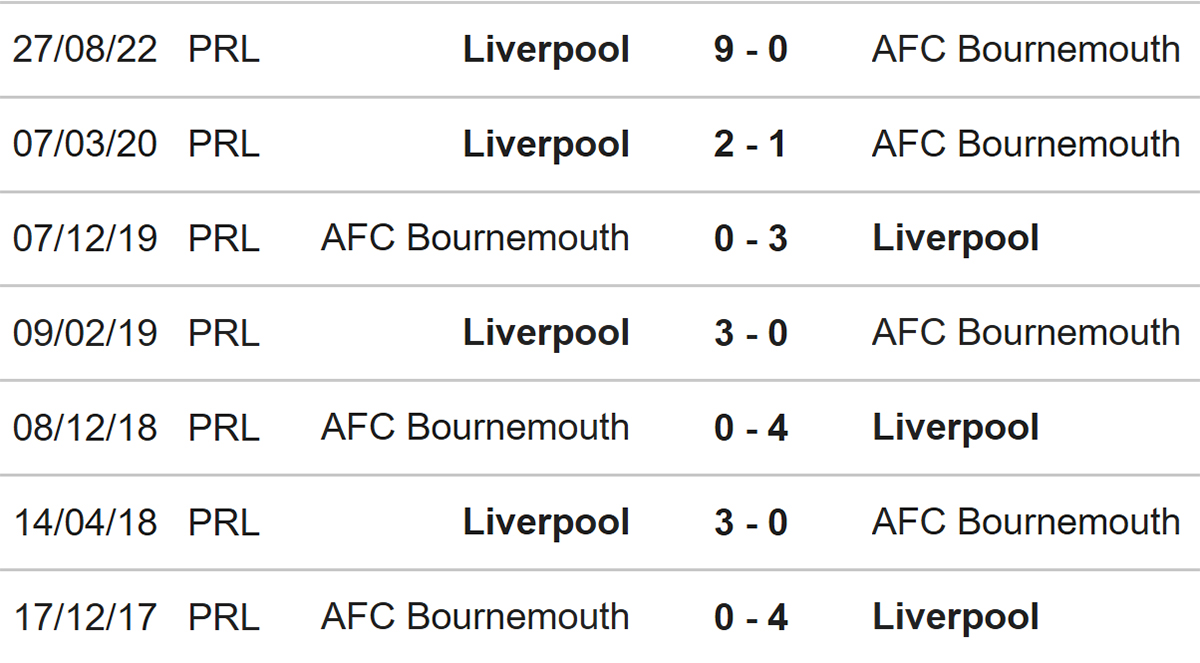This screenshot has height=663, width=1200.
Task: Open Liverpool in the 08/12/18 row
Action: (x=955, y=428)
